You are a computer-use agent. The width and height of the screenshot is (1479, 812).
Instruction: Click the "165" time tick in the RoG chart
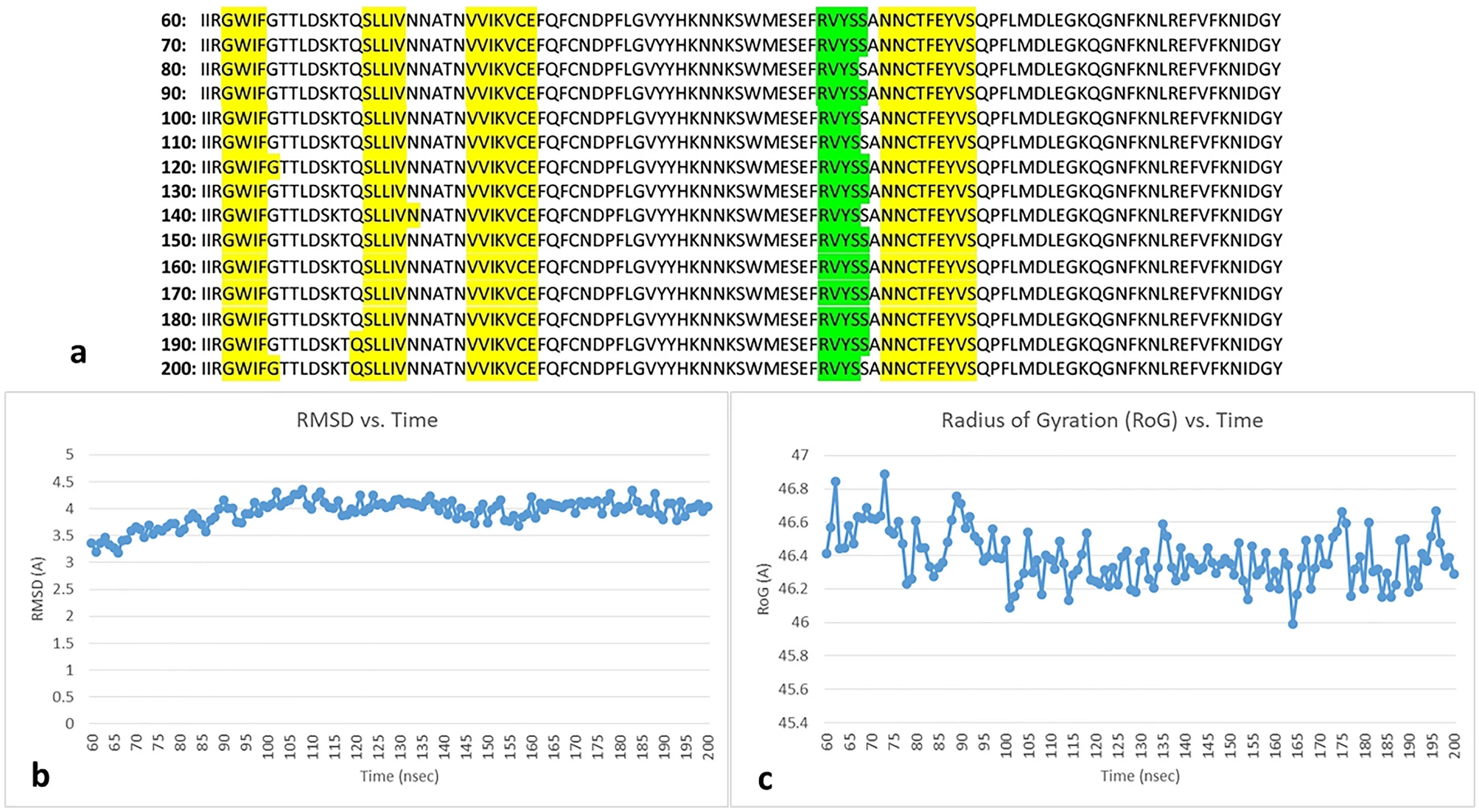[1296, 746]
